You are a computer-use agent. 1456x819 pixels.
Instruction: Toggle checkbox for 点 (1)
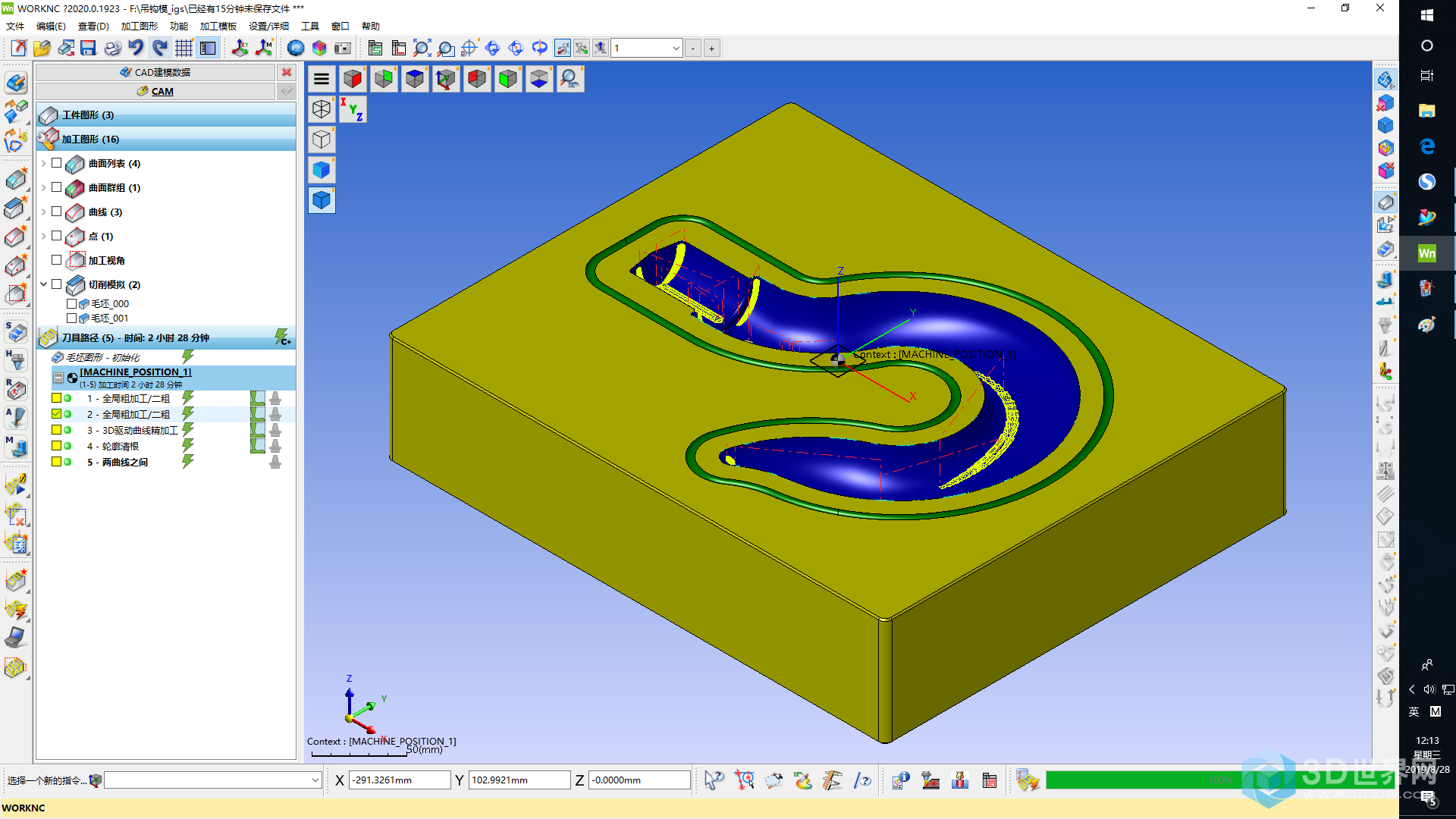56,236
